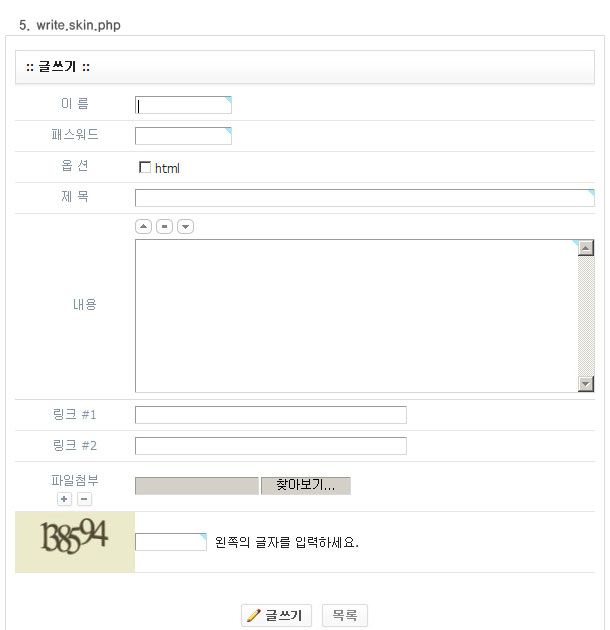Viewport: 610px width, 630px height.
Task: Focus the 이름 name input field
Action: pyautogui.click(x=183, y=105)
